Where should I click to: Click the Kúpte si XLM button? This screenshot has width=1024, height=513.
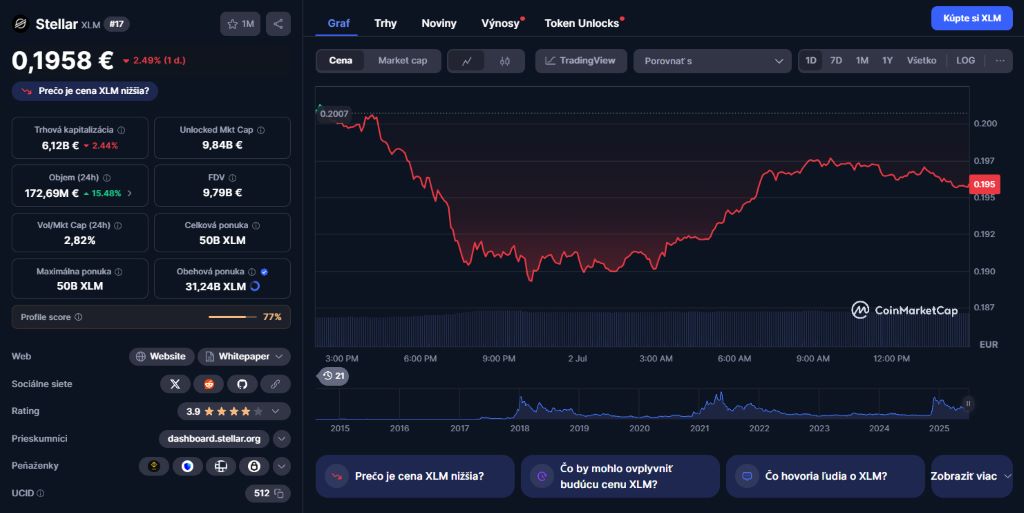(x=972, y=18)
